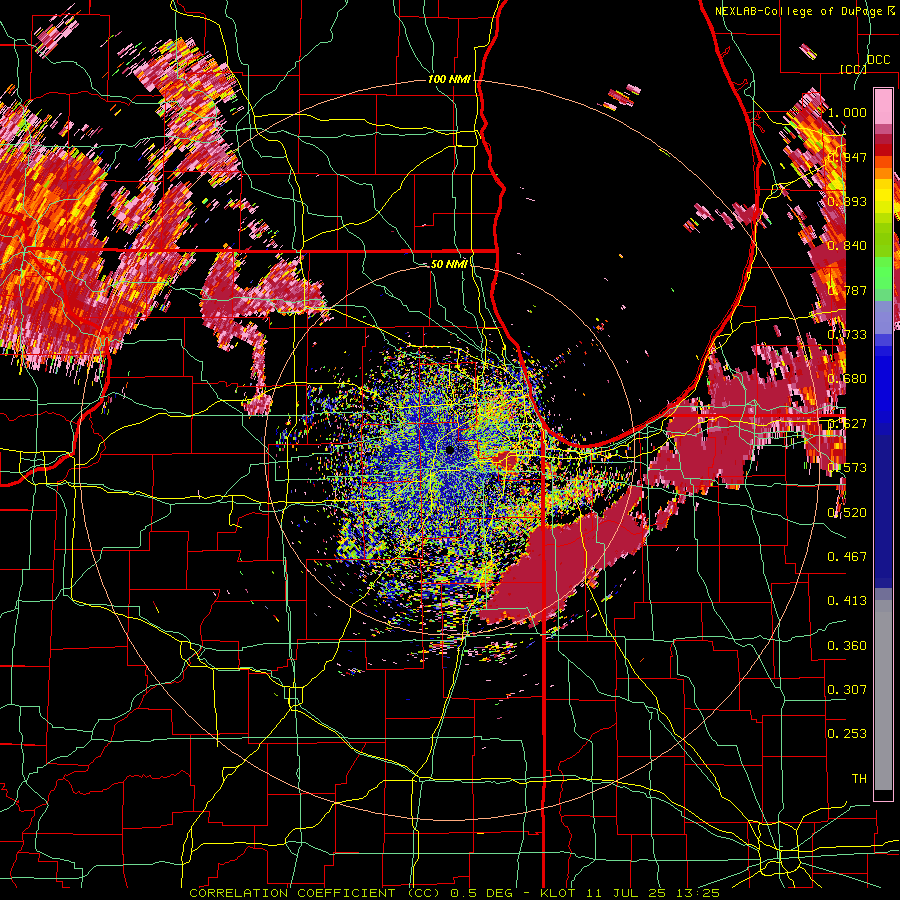Image resolution: width=900 pixels, height=900 pixels.
Task: Click the pink top segment of color bar
Action: pos(883,106)
